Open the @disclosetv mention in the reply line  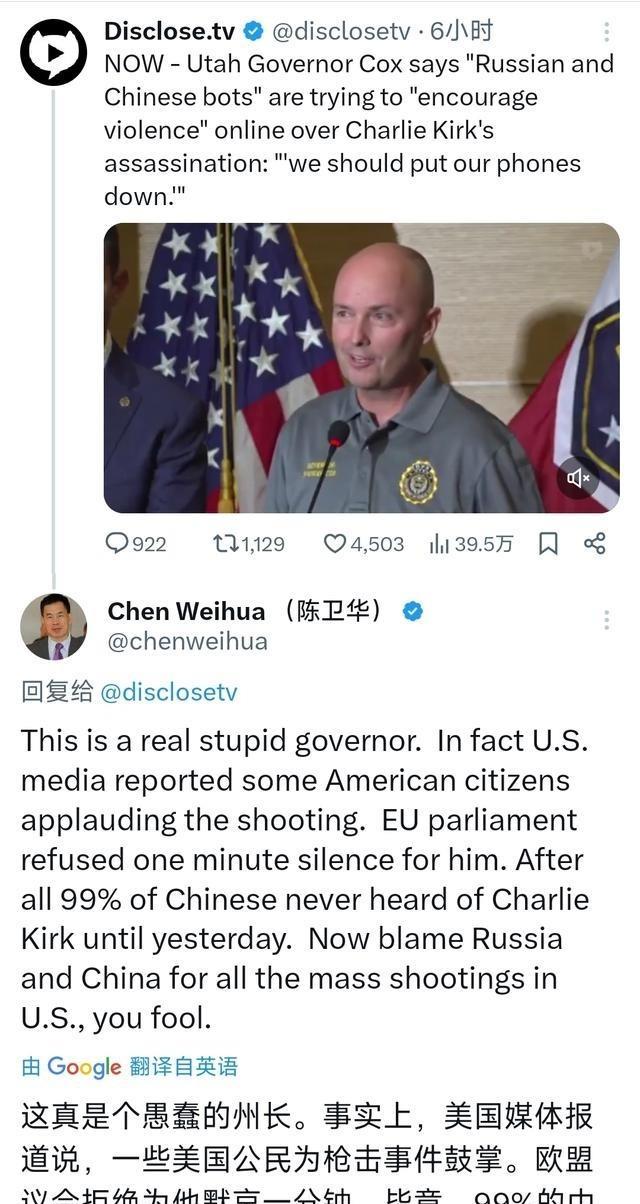[168, 691]
